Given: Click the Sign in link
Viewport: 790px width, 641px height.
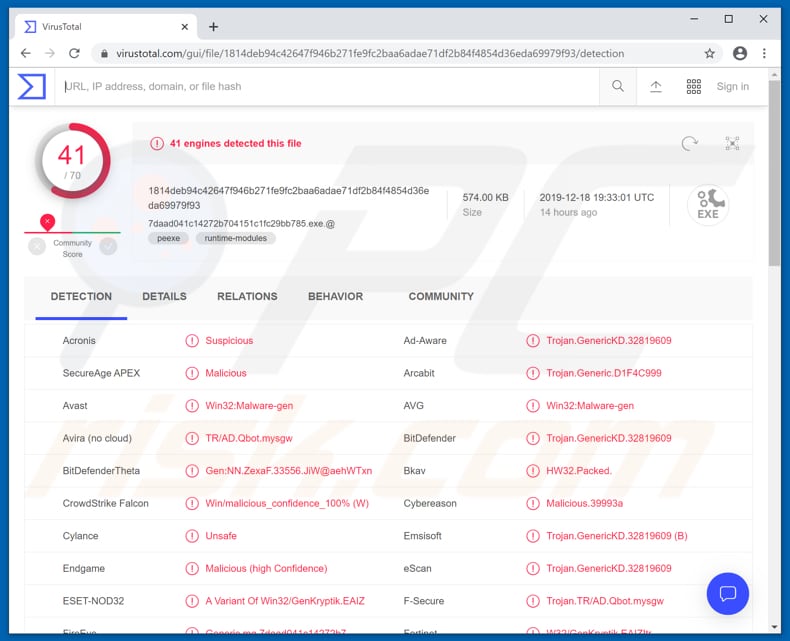Looking at the screenshot, I should [733, 86].
